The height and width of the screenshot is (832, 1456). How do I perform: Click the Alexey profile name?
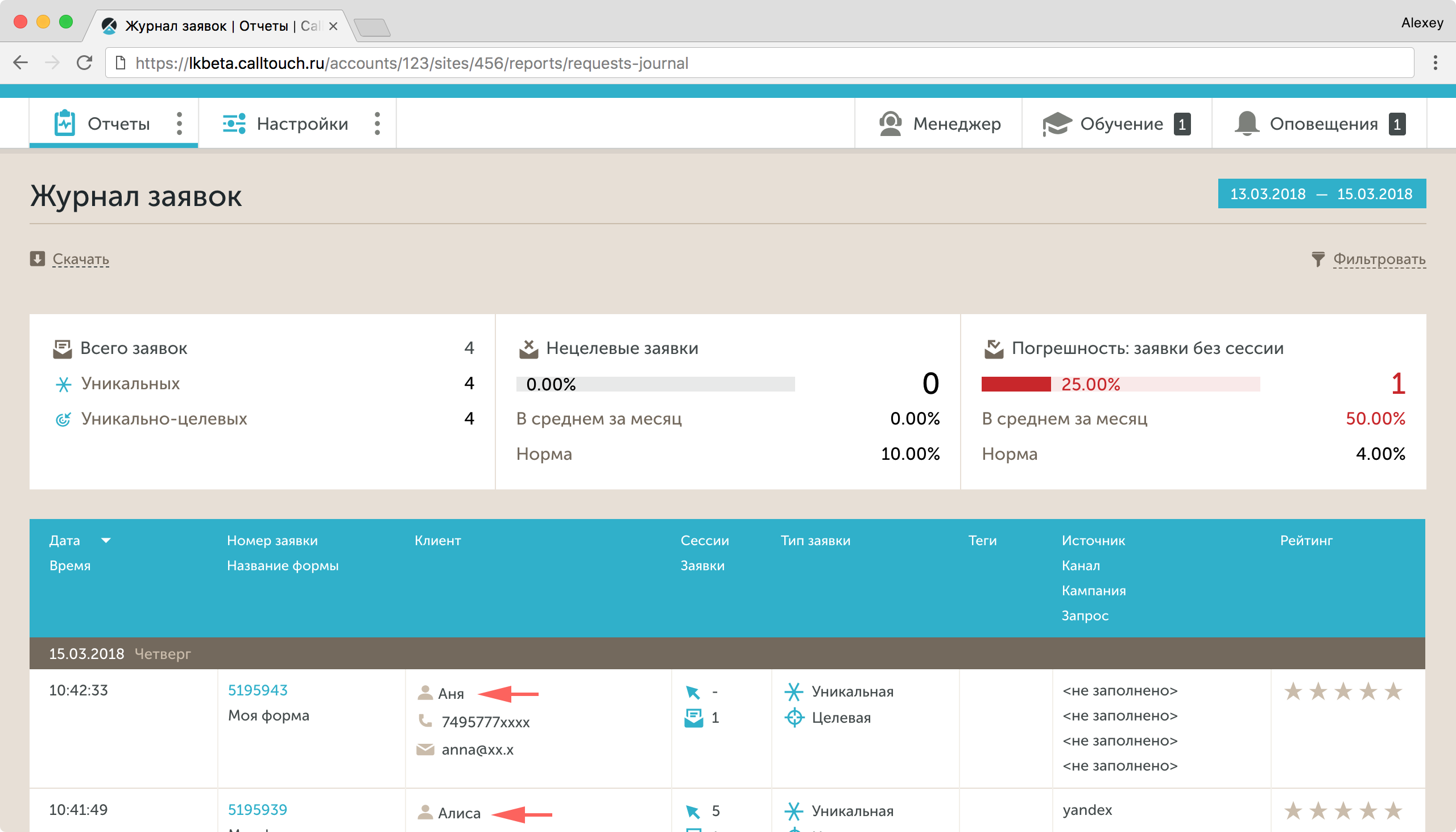(1422, 23)
